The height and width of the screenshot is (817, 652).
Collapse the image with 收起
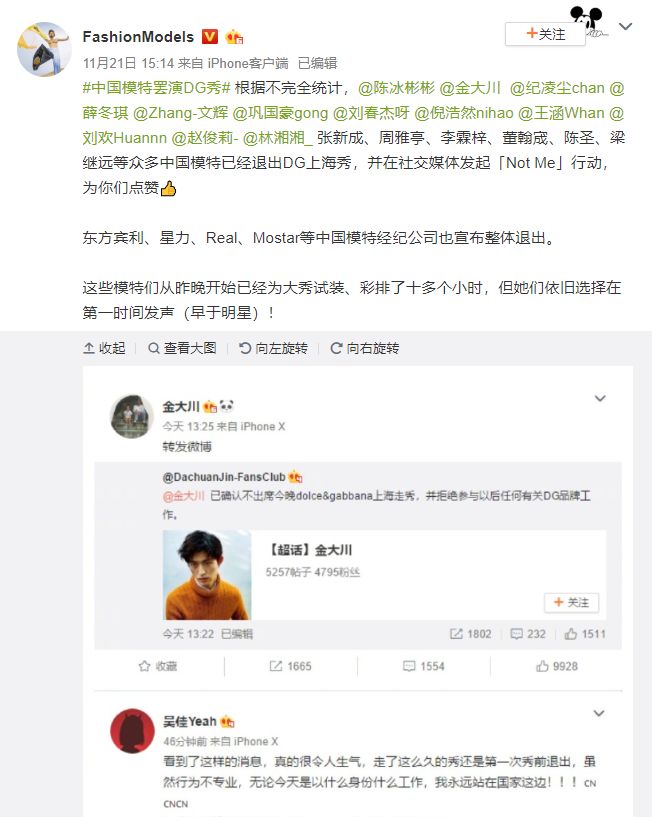click(x=104, y=348)
